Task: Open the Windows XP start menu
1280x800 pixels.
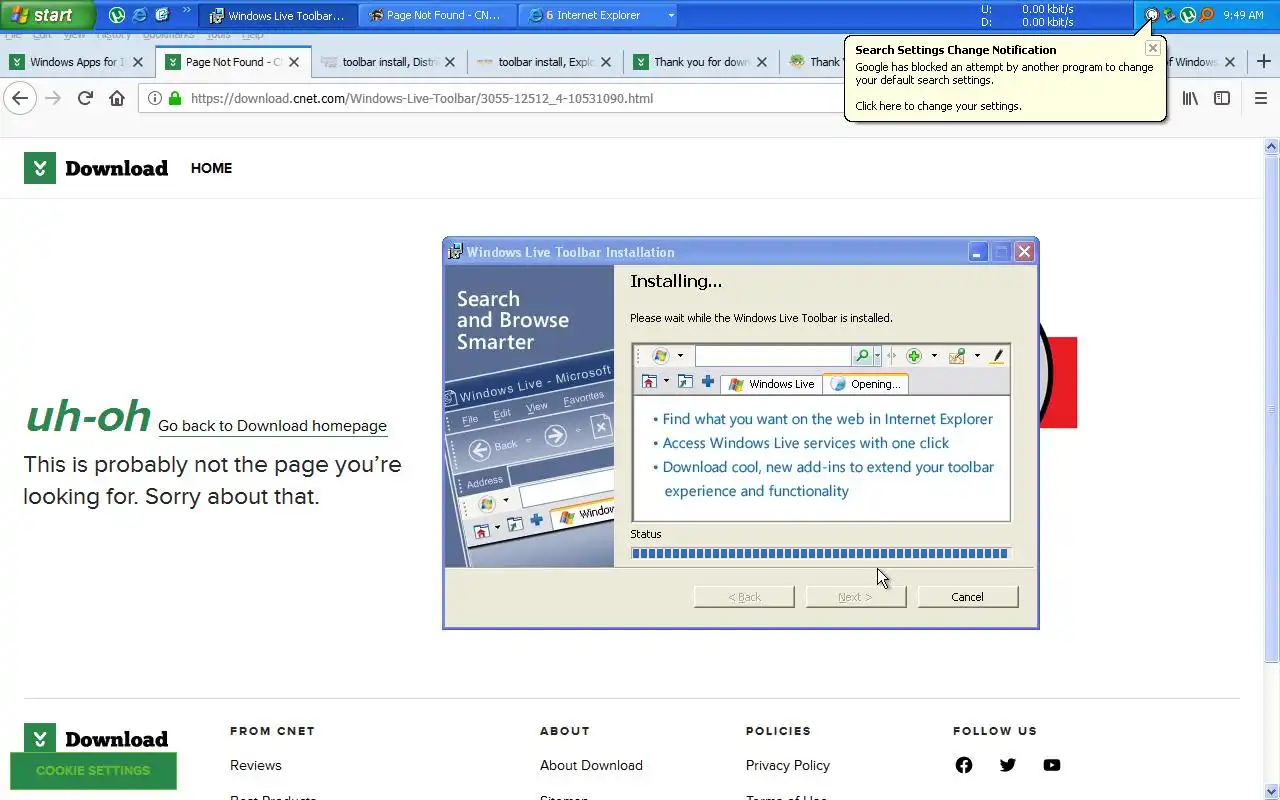Action: [47, 15]
